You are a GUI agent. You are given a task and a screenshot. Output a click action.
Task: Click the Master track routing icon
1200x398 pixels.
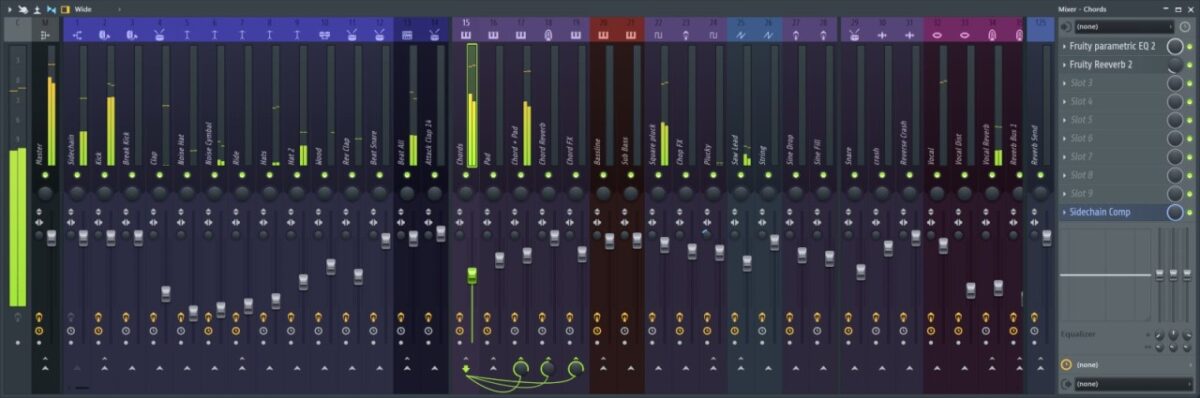coord(45,35)
